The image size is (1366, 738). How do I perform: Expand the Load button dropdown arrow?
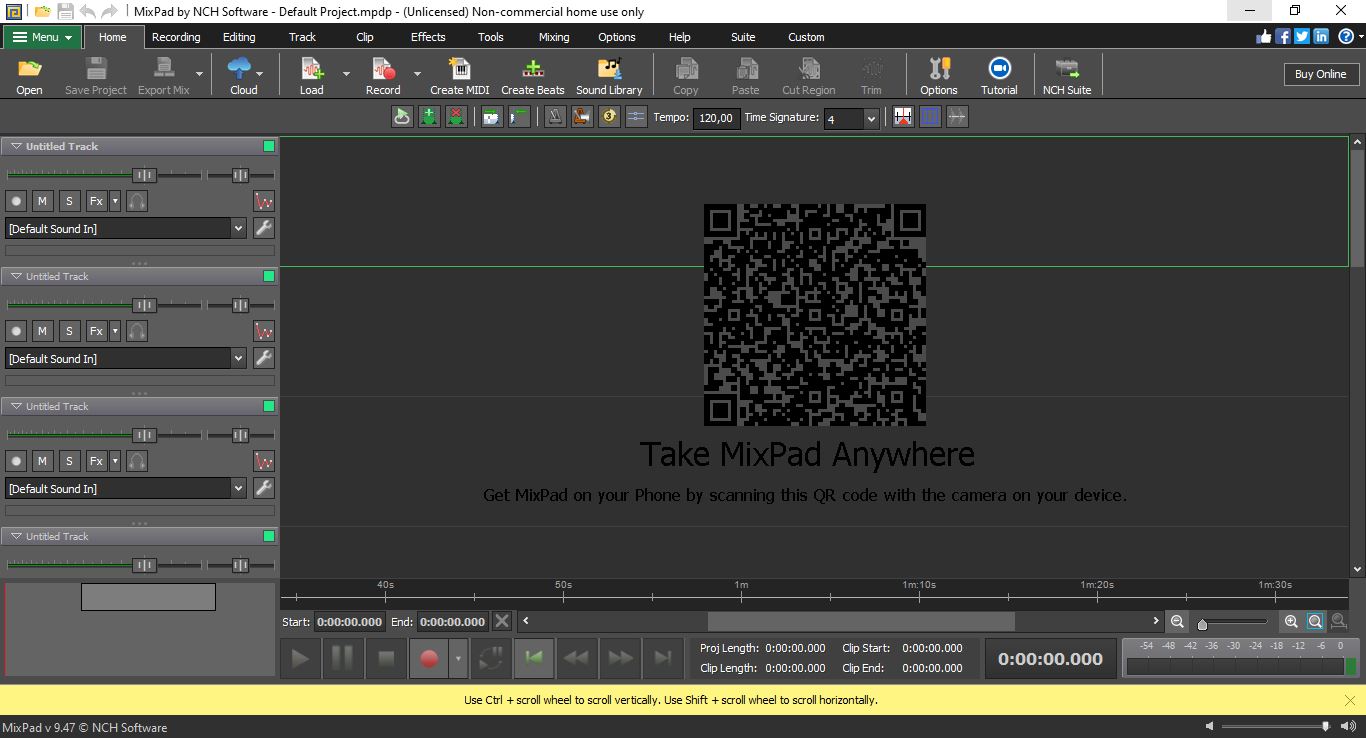(346, 74)
